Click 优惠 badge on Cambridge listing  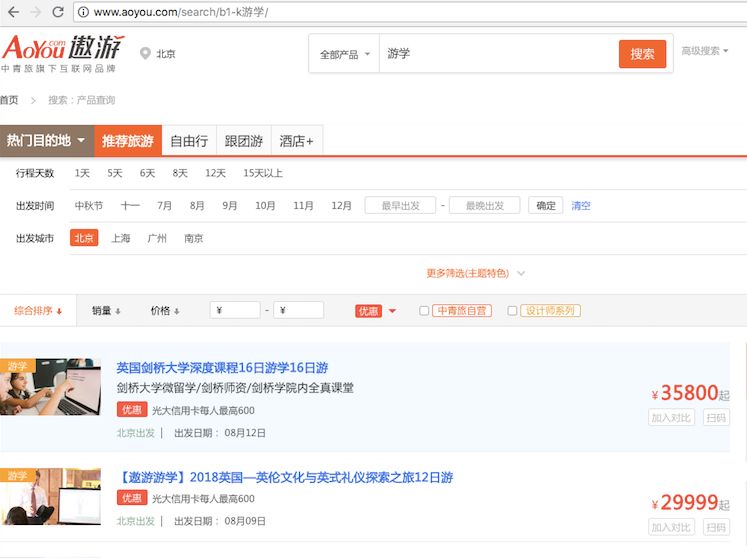[x=132, y=410]
